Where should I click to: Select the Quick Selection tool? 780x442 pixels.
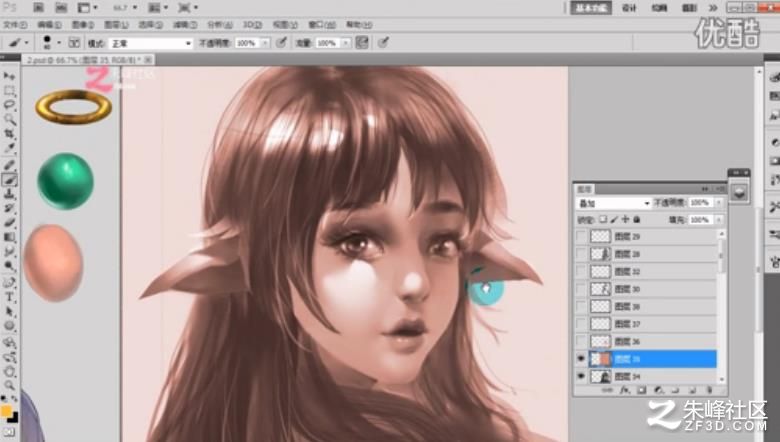[x=9, y=120]
